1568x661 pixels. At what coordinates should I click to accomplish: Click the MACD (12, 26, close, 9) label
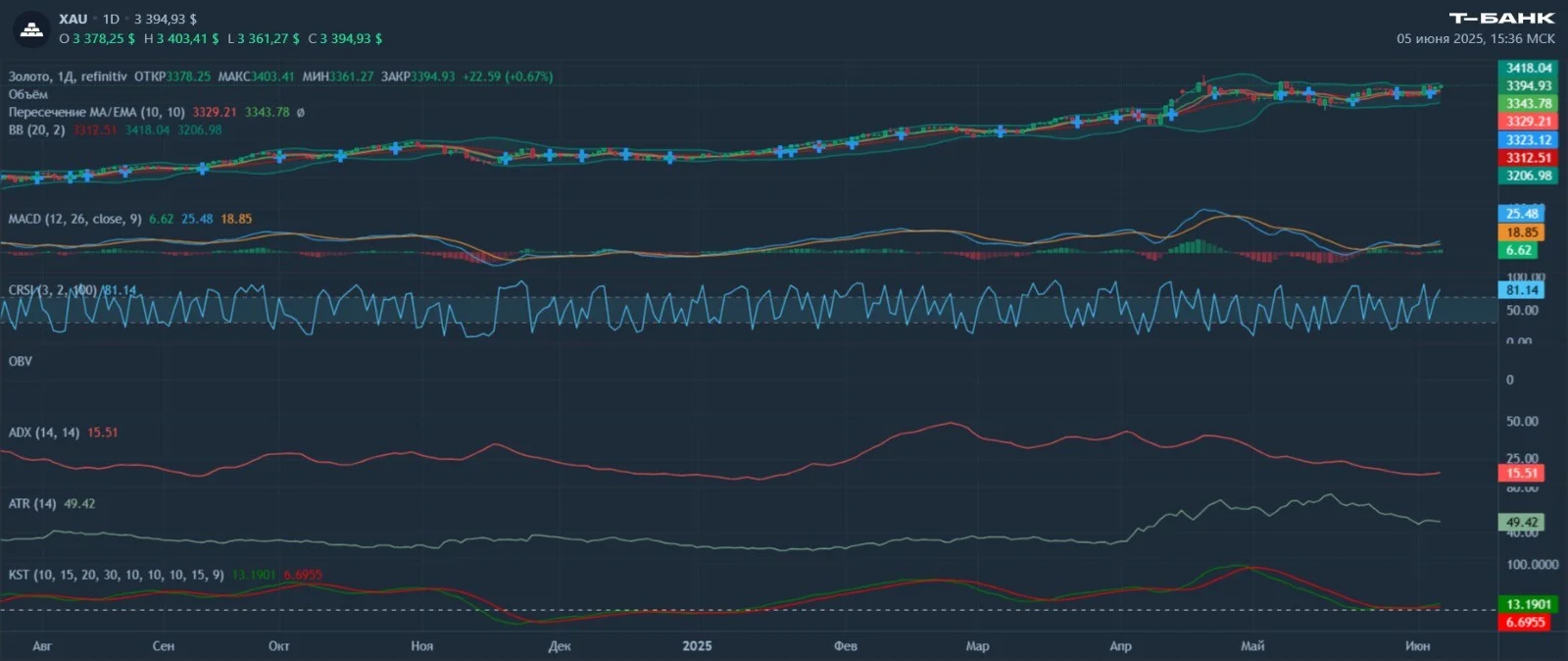pyautogui.click(x=74, y=219)
